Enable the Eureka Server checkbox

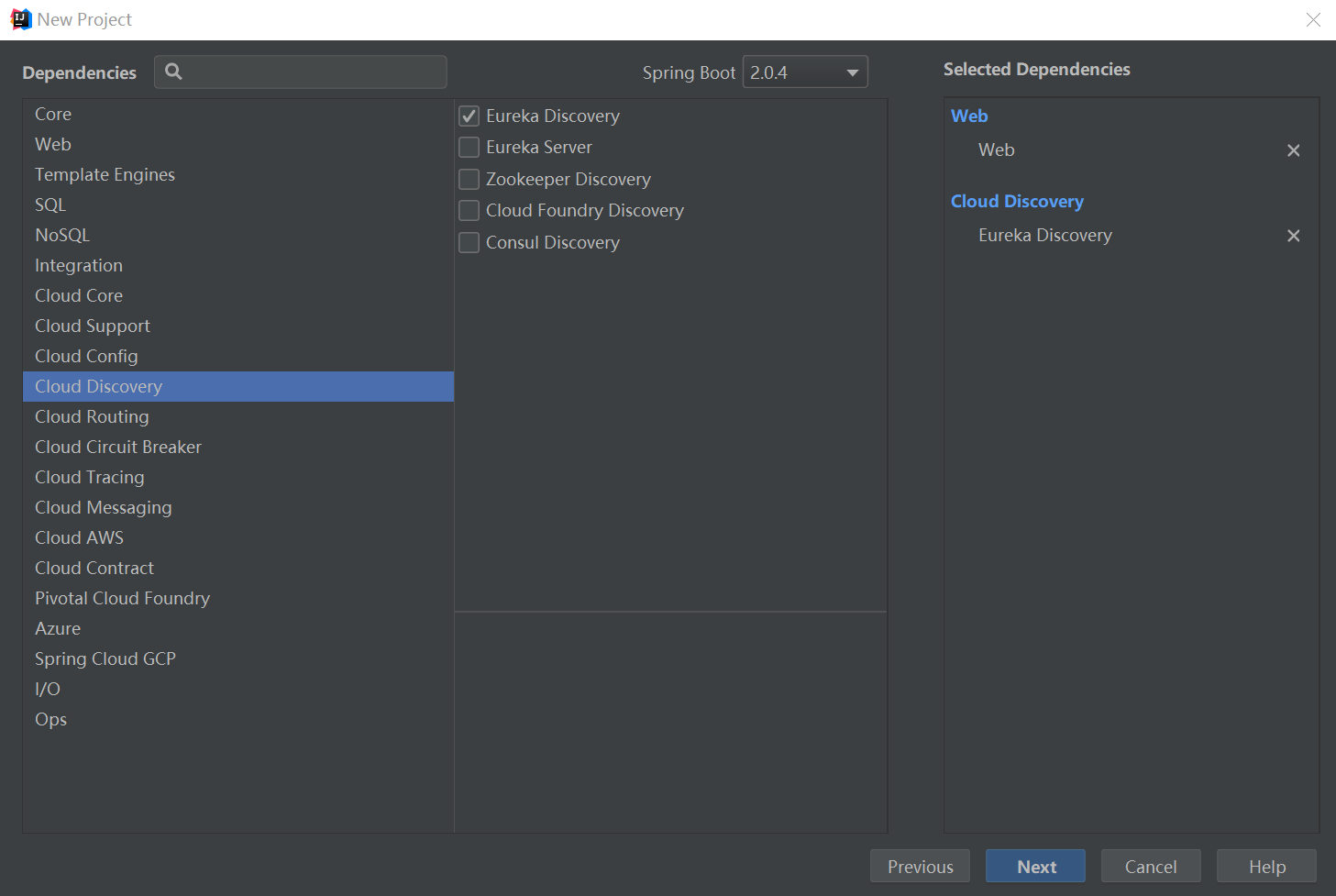[x=469, y=147]
